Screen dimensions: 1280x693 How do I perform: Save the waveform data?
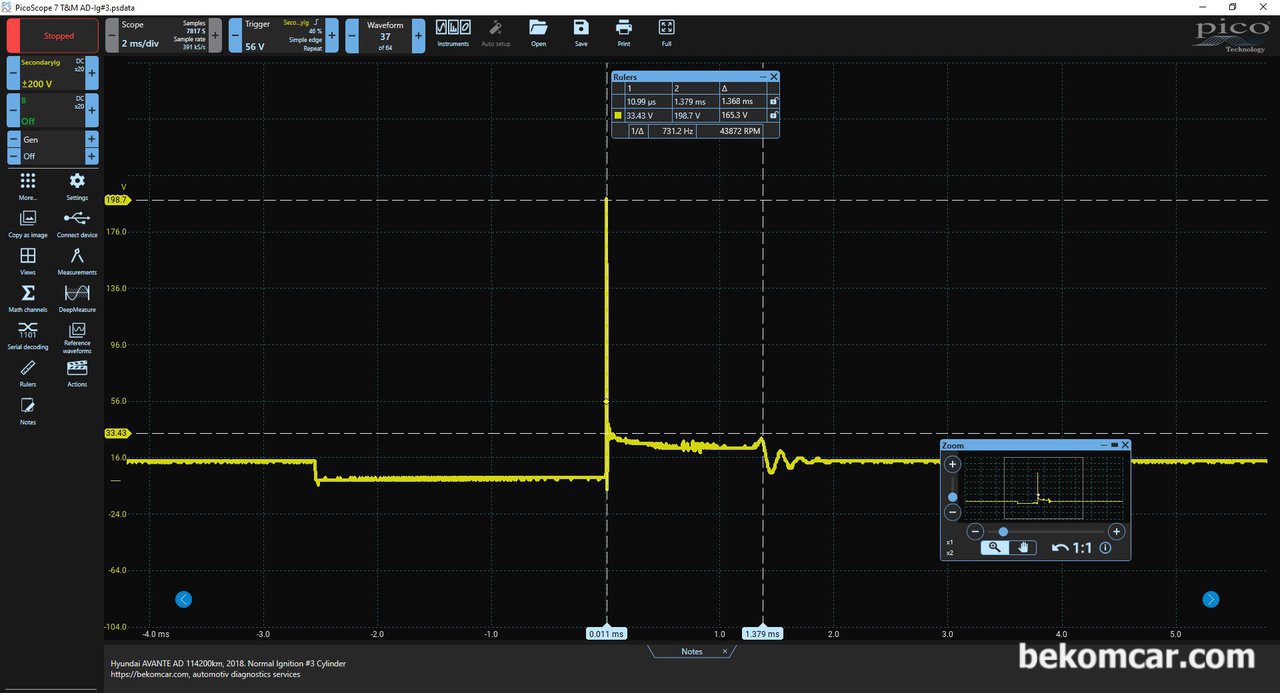(581, 33)
